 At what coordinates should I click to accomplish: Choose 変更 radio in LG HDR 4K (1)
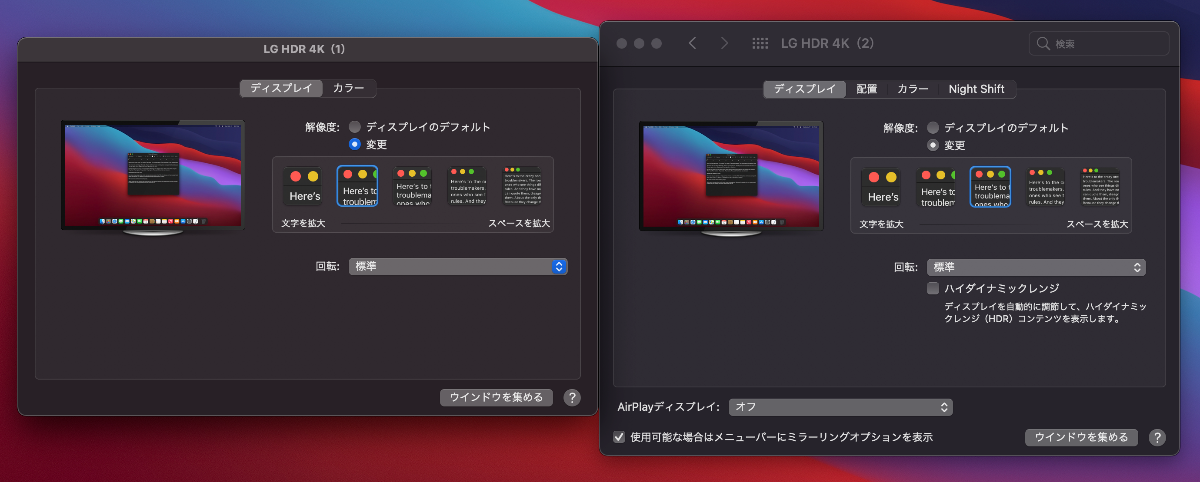(355, 144)
